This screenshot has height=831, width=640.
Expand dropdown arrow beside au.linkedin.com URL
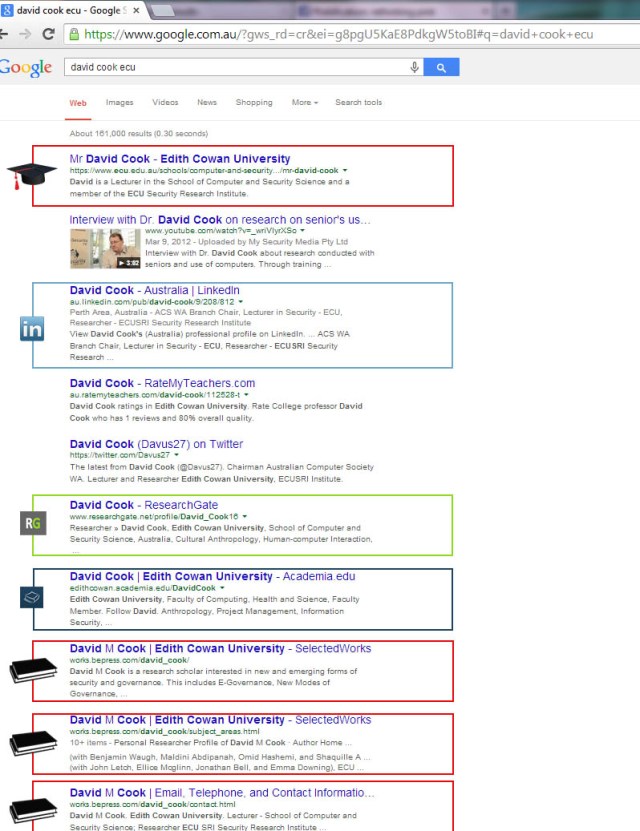point(241,302)
